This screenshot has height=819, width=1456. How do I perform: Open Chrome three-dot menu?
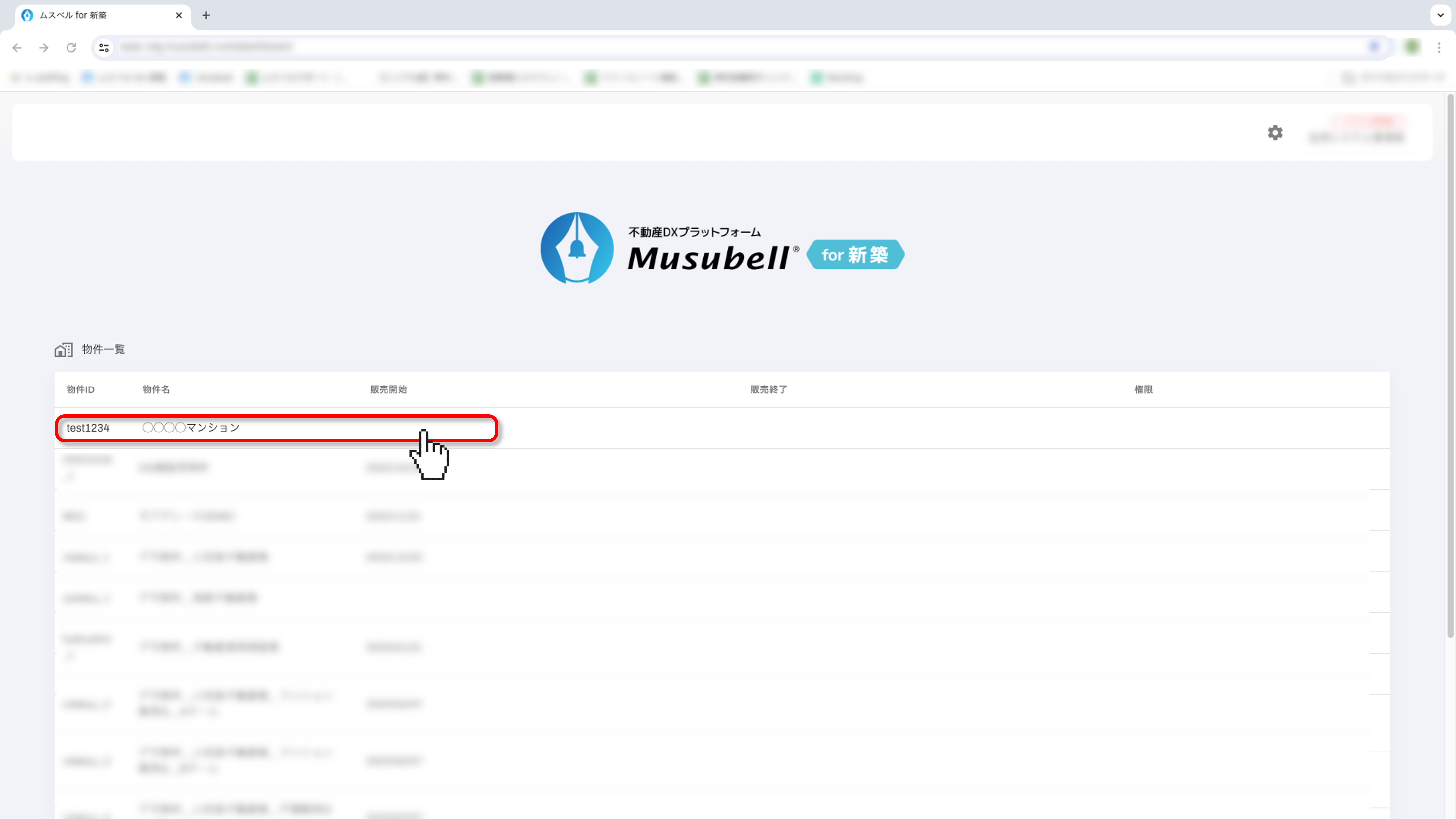(1439, 47)
